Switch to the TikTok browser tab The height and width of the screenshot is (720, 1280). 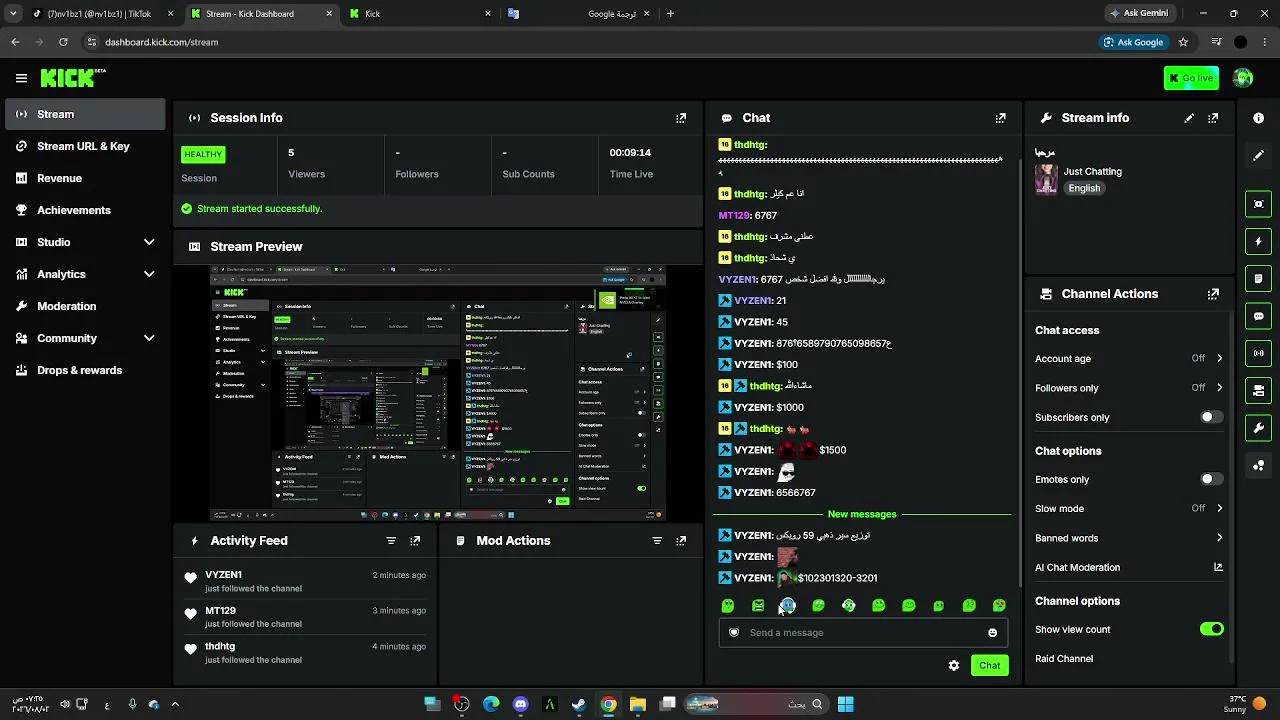(102, 14)
